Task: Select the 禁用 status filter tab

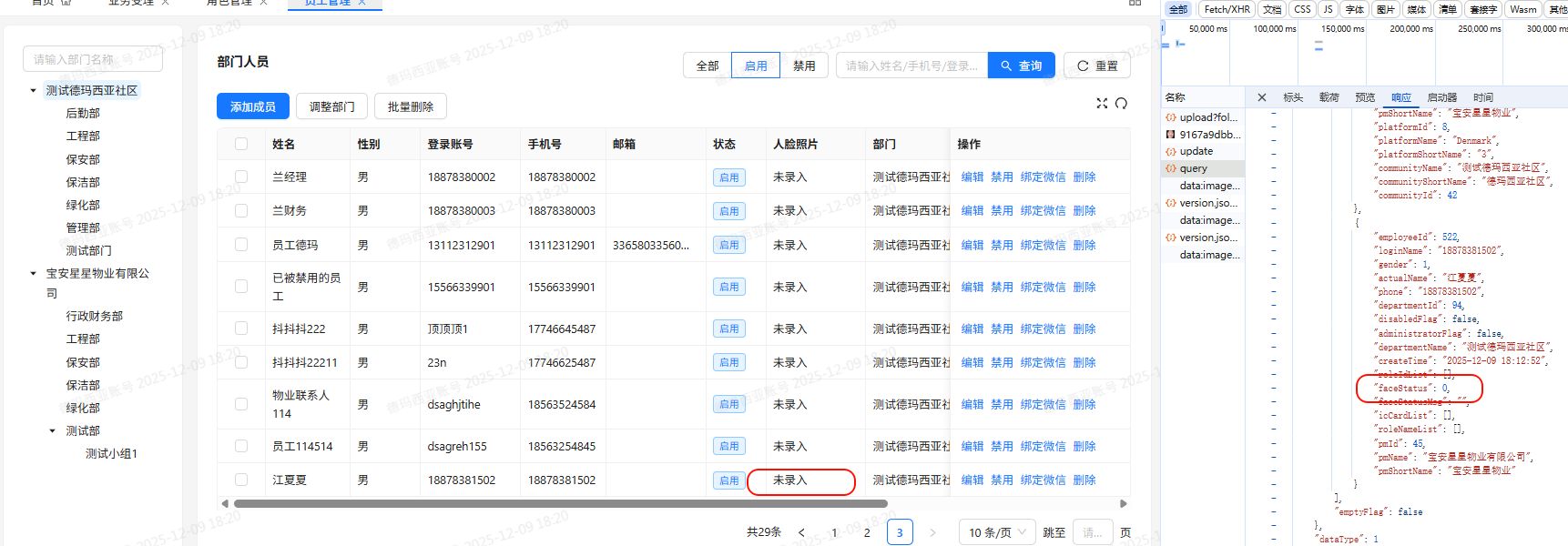Action: (x=804, y=66)
